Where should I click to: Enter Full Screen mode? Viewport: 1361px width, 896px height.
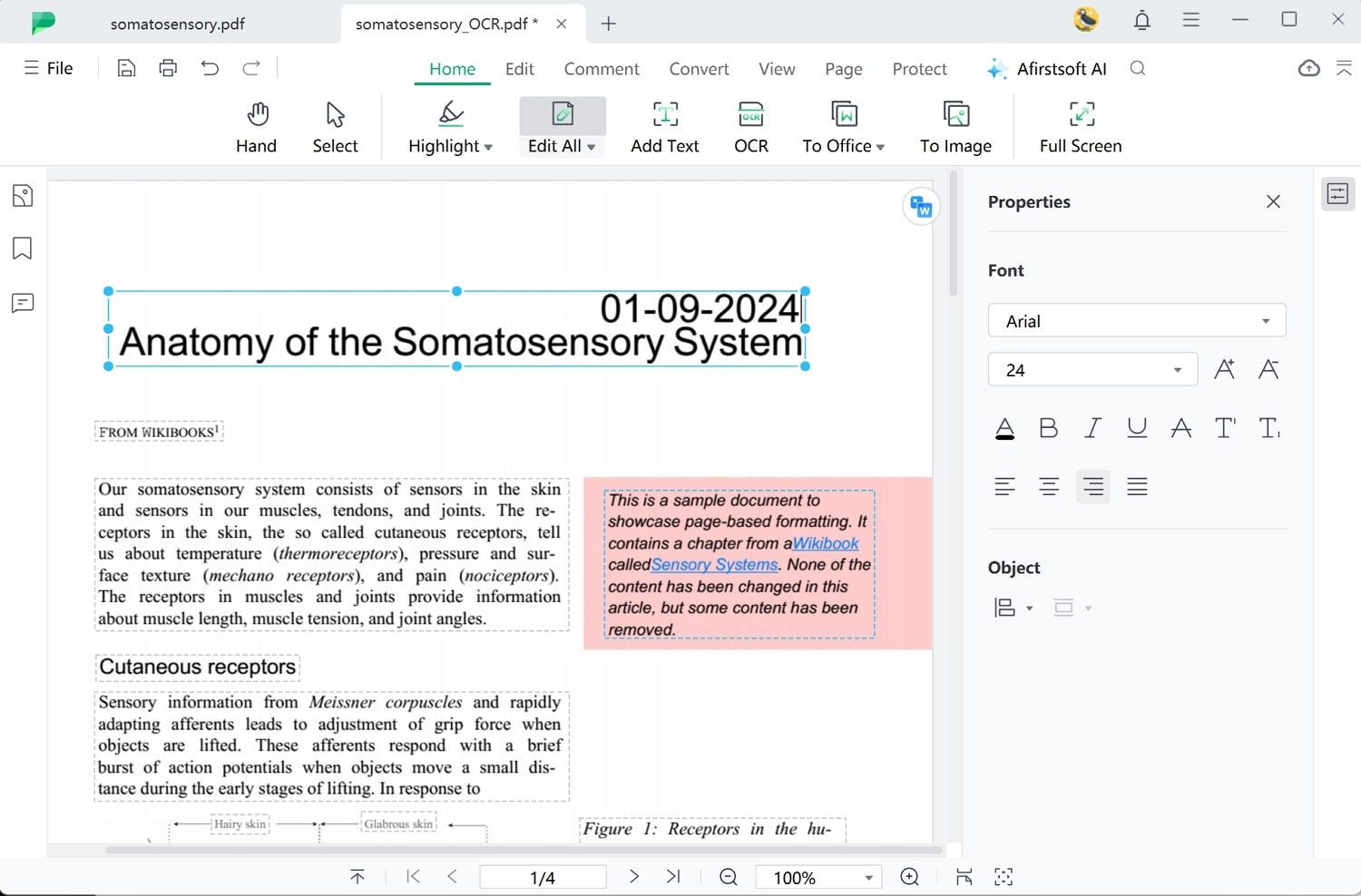pyautogui.click(x=1080, y=126)
